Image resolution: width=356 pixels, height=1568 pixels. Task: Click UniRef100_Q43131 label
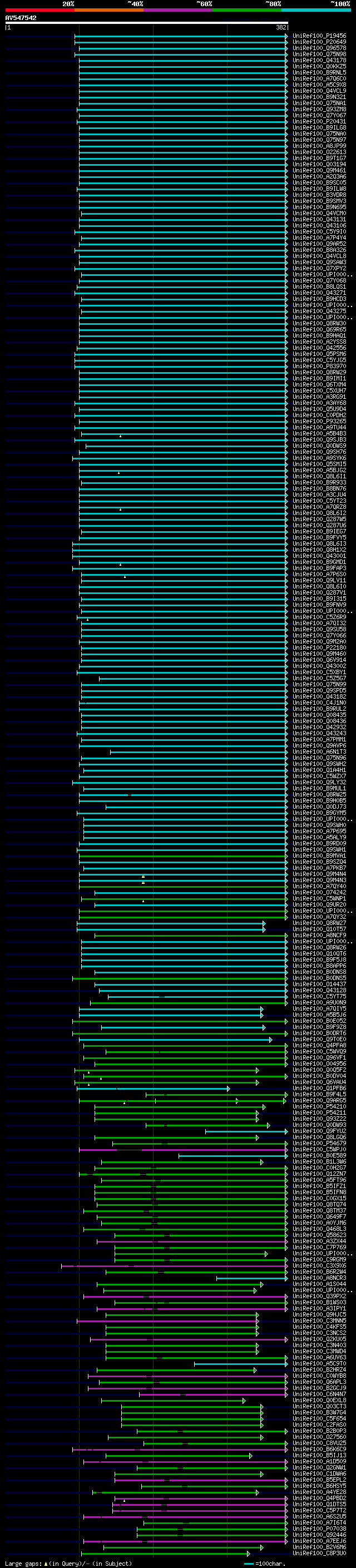(319, 219)
